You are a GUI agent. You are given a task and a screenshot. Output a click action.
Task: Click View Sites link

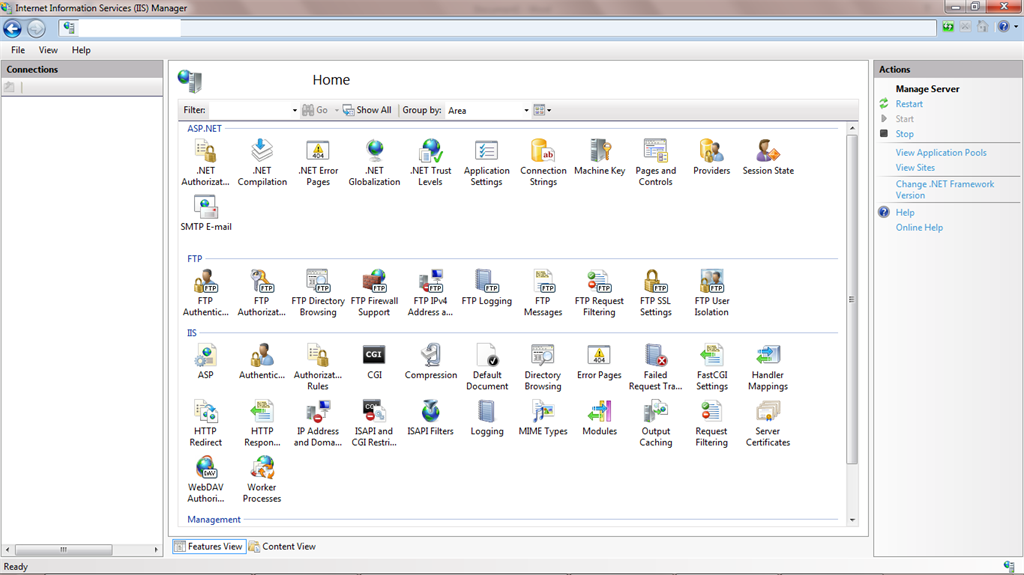tap(915, 168)
